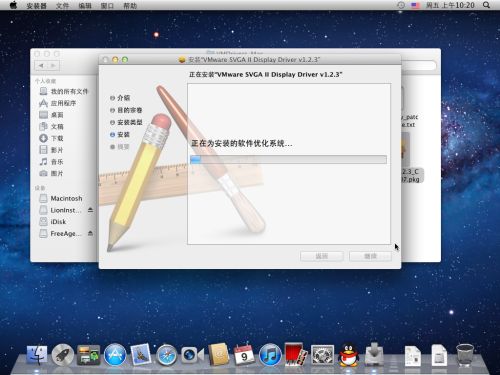
Task: Open the Trash in the dock
Action: coord(465,355)
